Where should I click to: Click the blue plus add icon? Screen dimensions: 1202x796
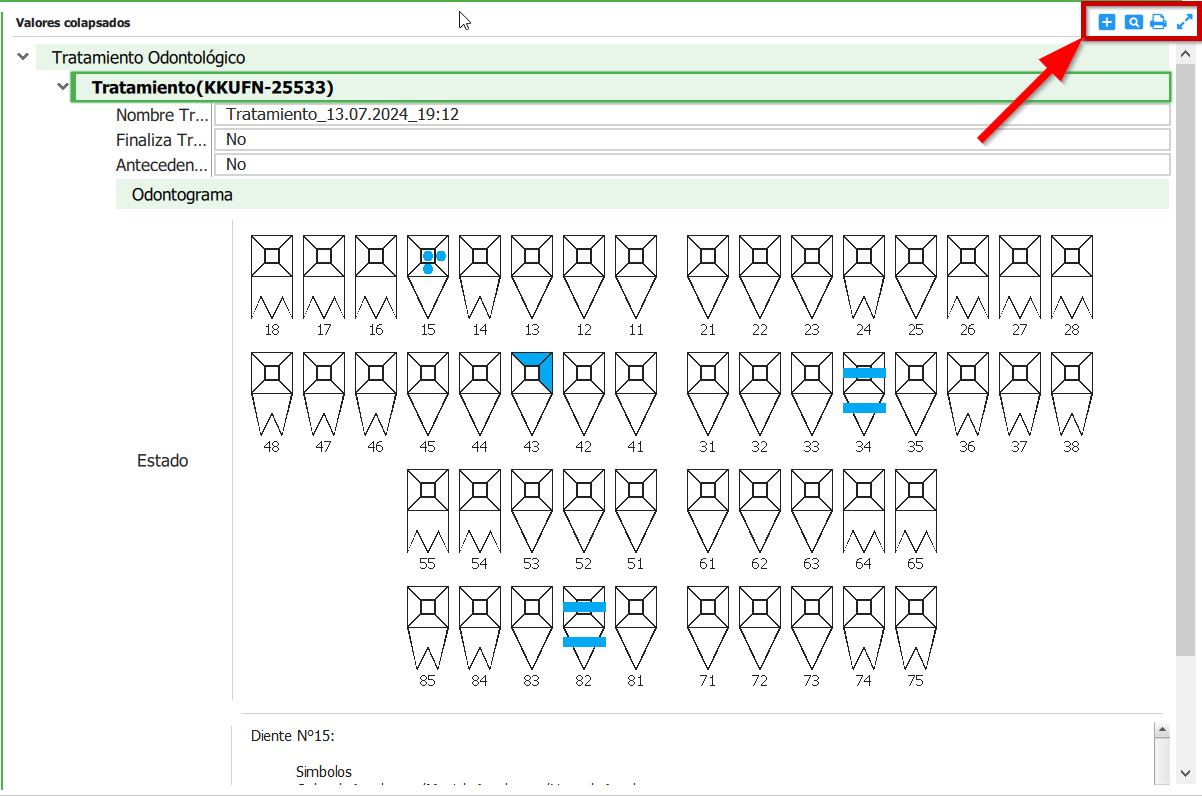point(1107,22)
